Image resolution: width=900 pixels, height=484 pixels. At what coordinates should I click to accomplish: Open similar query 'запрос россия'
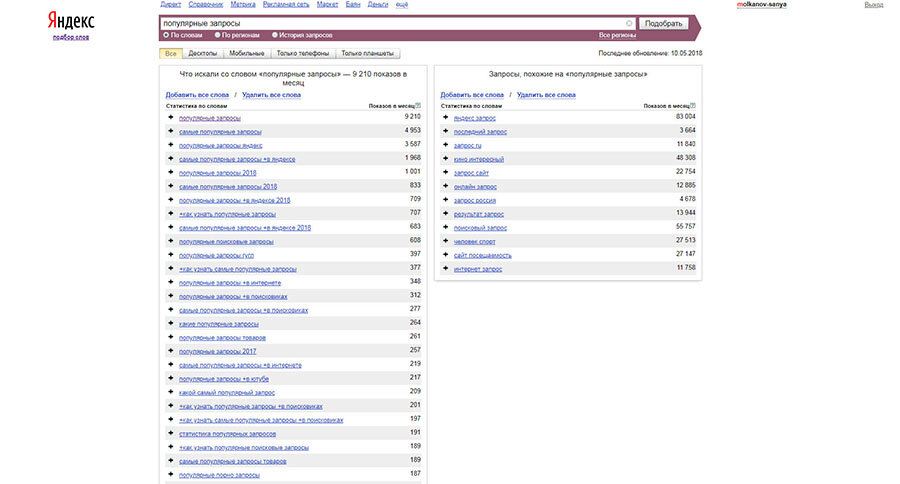point(475,200)
